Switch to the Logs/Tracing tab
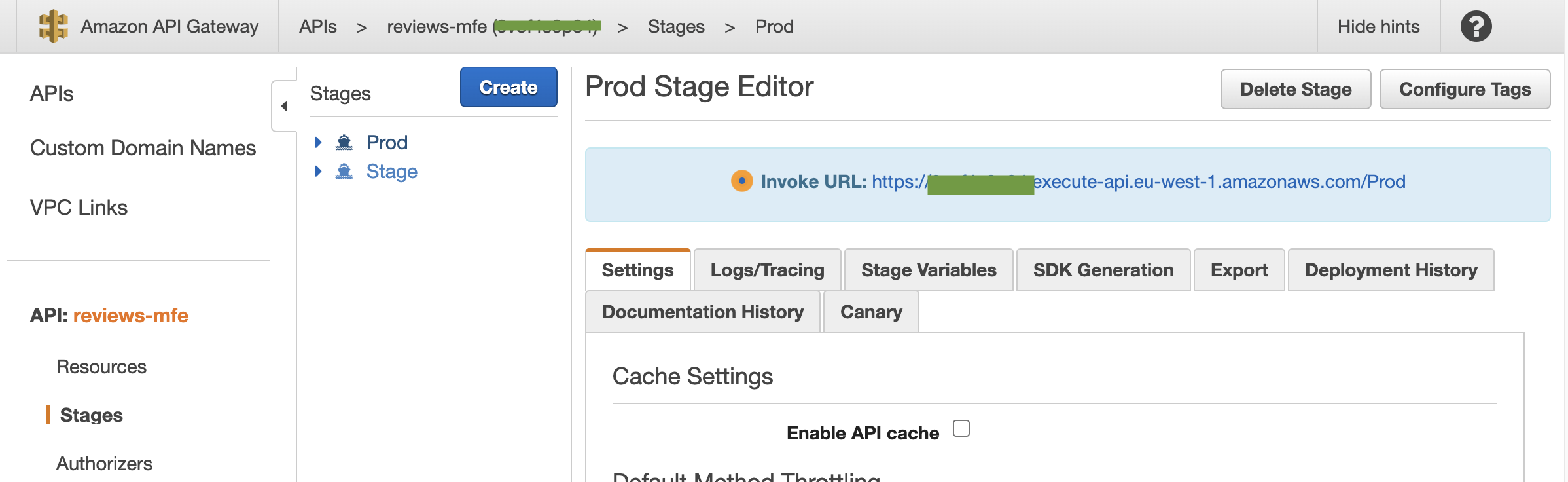The image size is (1568, 482). 767,270
